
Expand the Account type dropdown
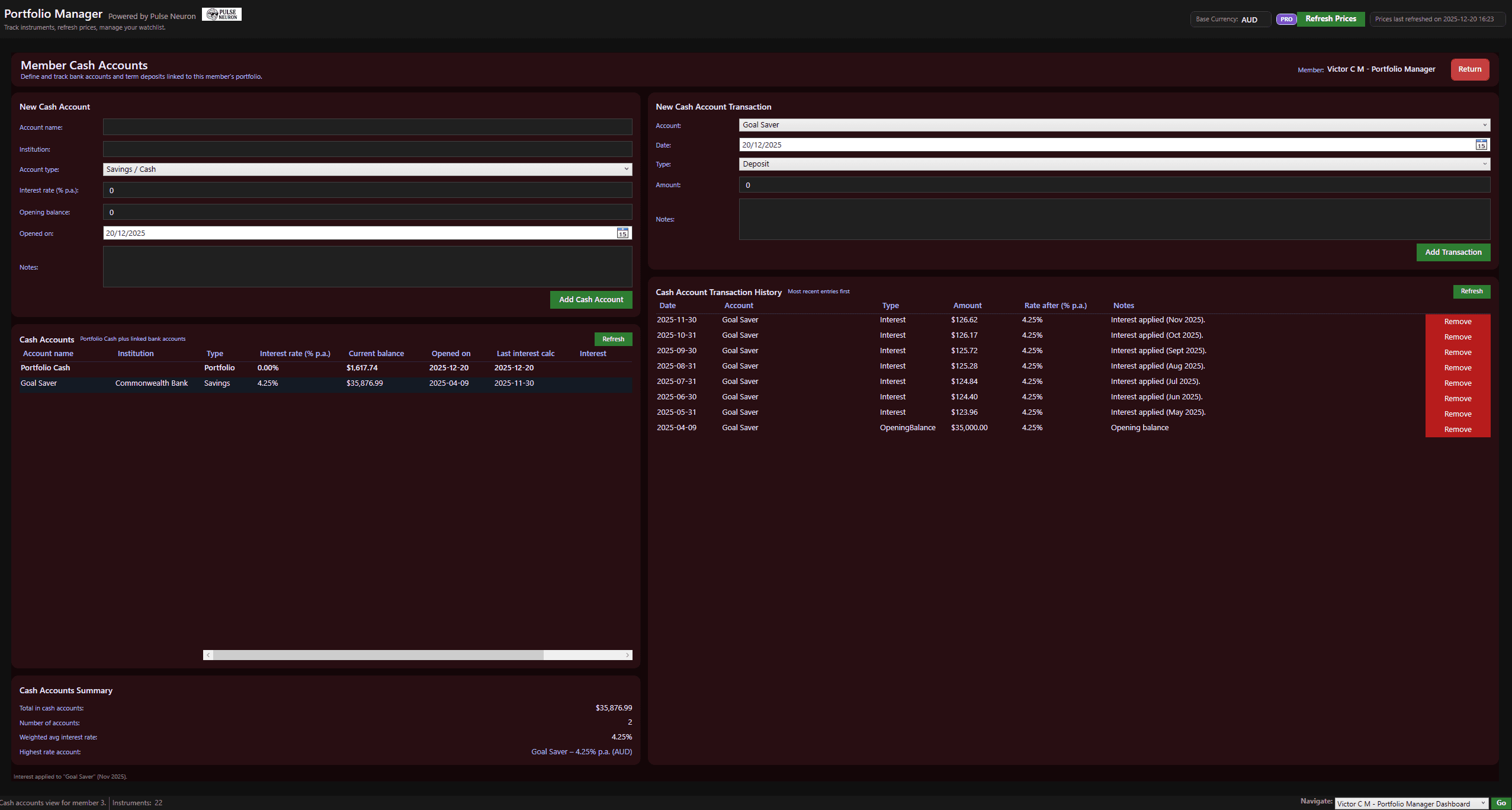pyautogui.click(x=367, y=169)
